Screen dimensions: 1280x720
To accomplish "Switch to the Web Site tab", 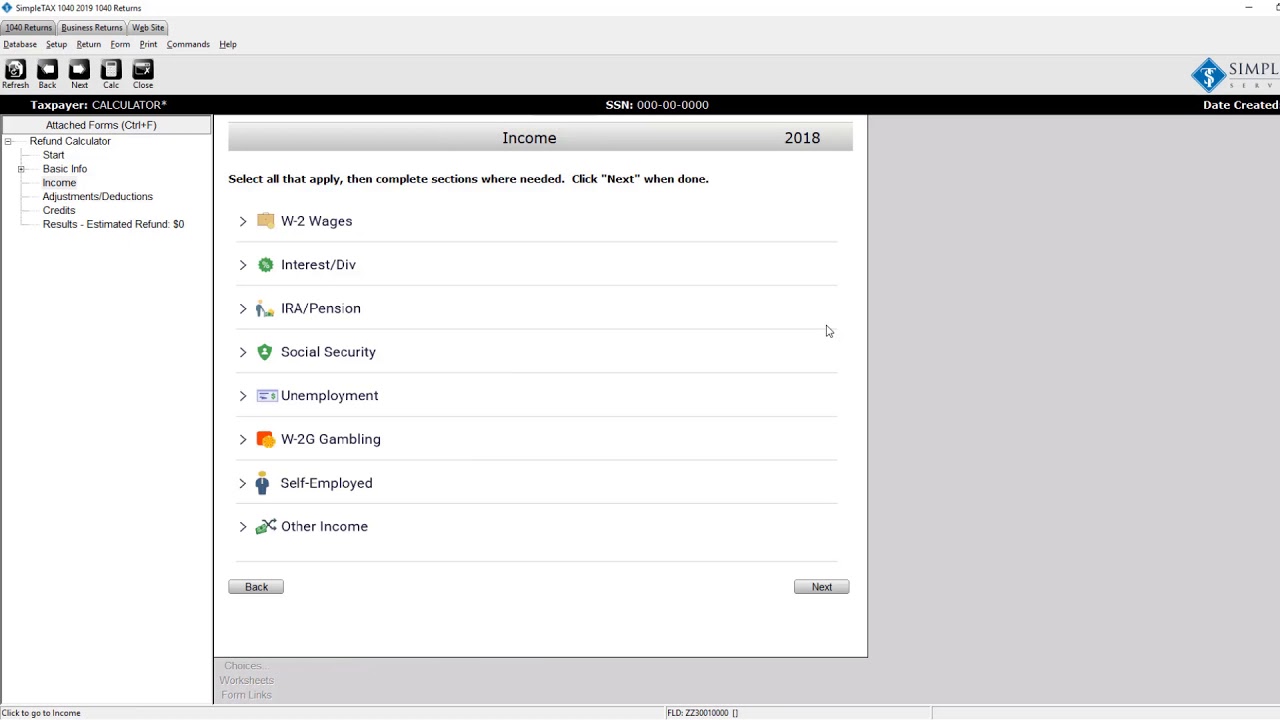I will pyautogui.click(x=148, y=28).
